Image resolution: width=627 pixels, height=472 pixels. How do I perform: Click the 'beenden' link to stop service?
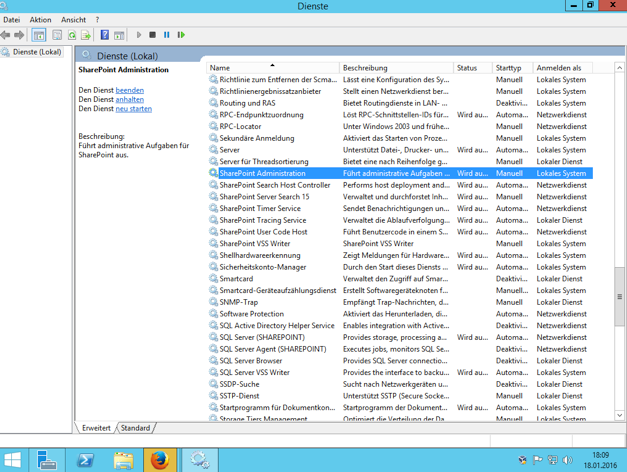(x=130, y=90)
